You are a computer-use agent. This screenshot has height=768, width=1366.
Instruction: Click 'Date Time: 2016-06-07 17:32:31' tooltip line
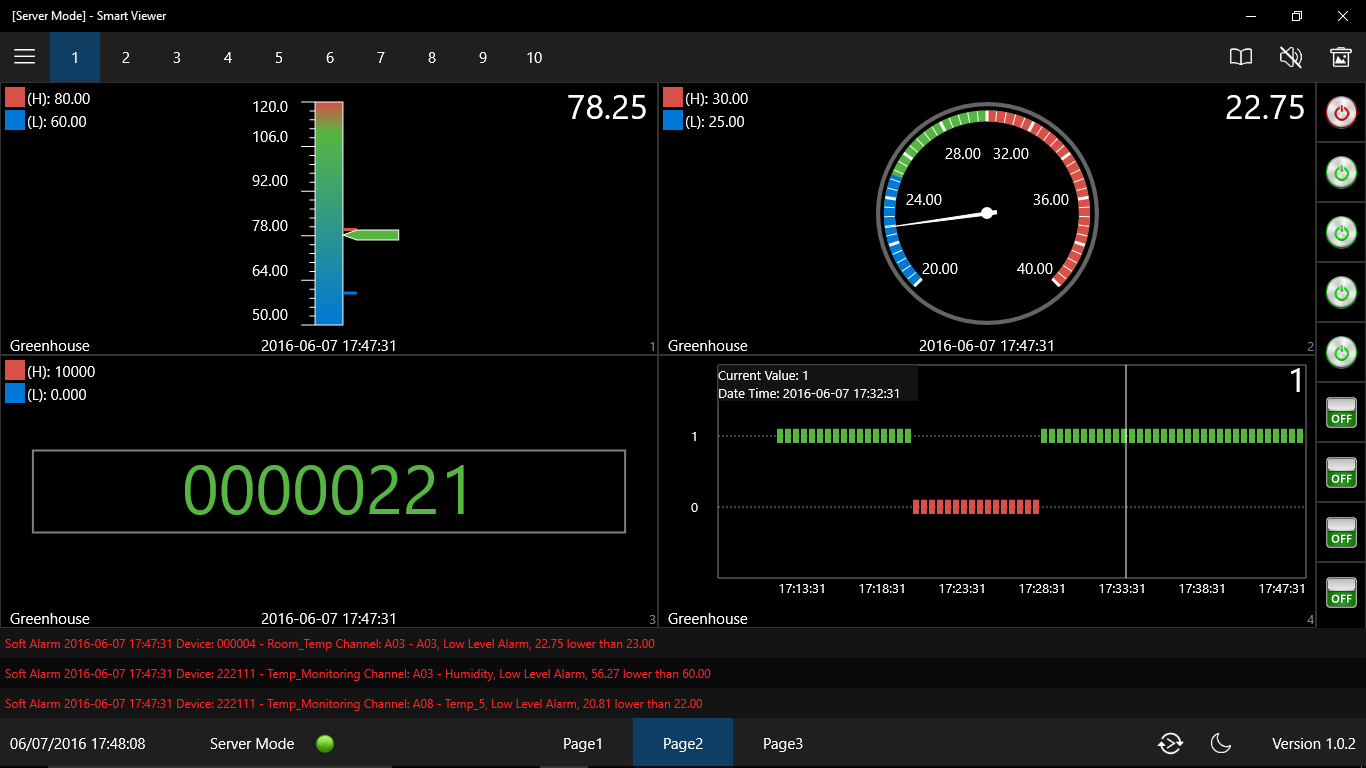(809, 393)
